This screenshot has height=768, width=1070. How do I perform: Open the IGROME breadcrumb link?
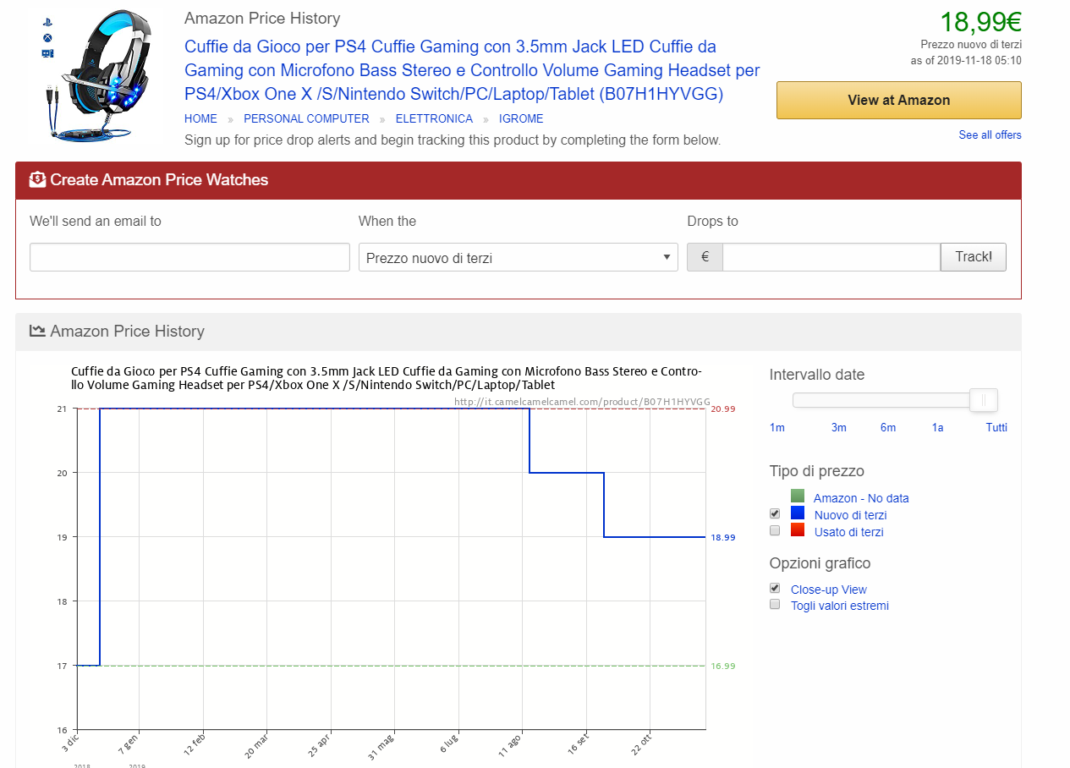tap(521, 119)
